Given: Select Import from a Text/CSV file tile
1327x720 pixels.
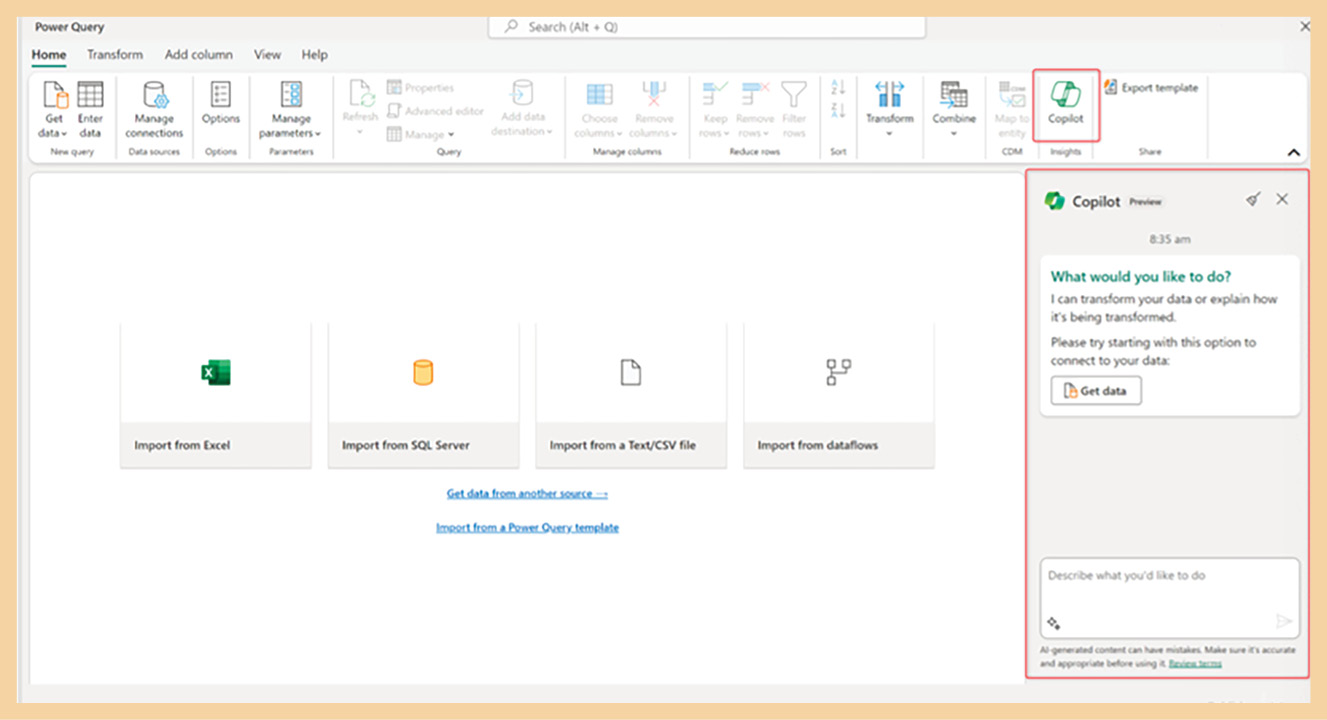Looking at the screenshot, I should point(631,395).
